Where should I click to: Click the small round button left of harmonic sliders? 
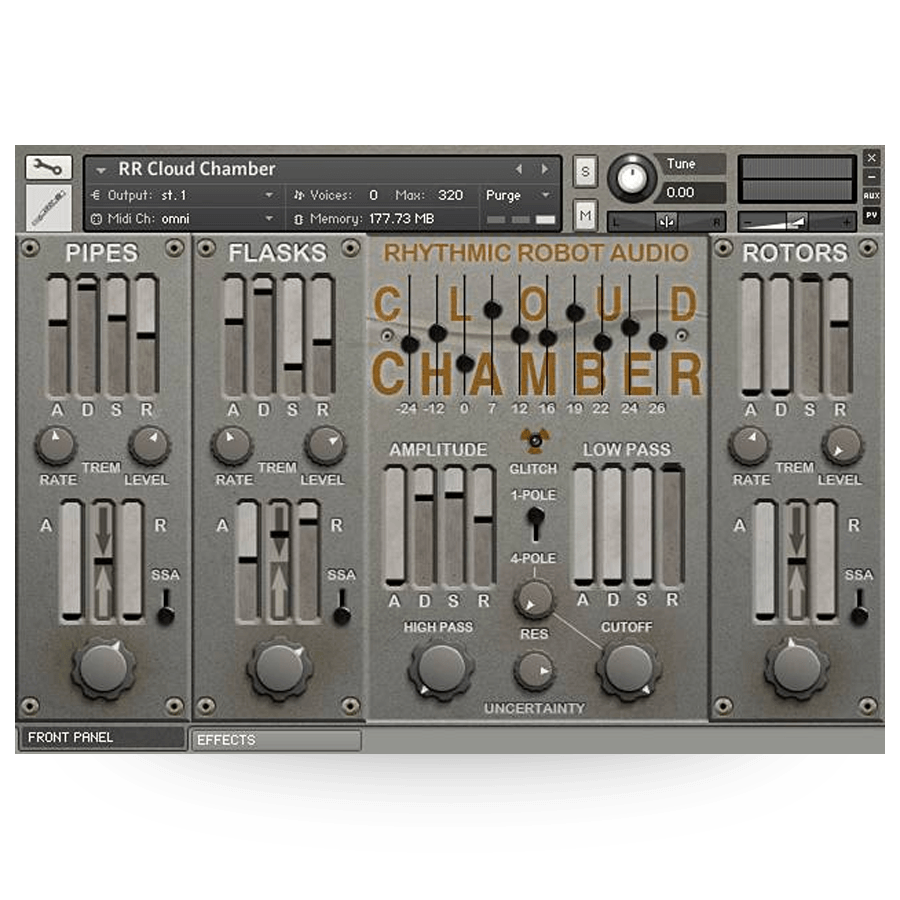coord(387,335)
